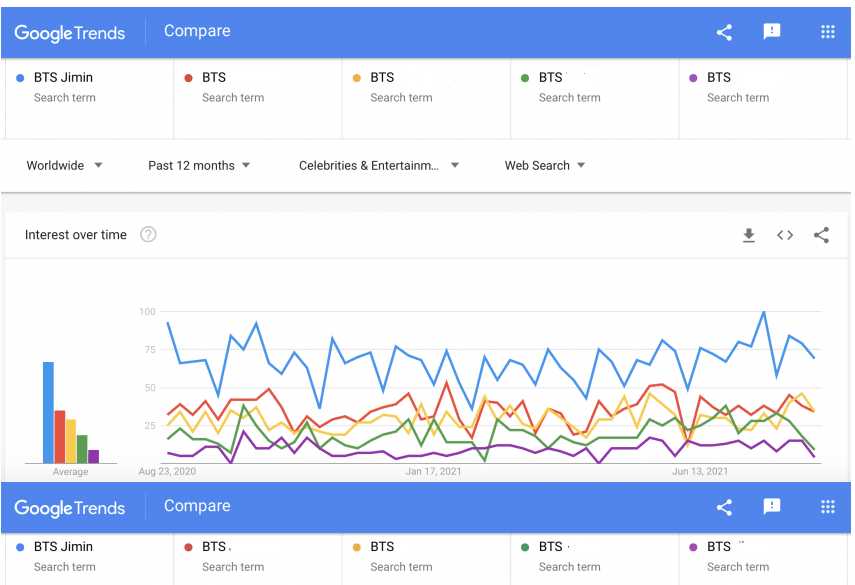Click the Jun 13, 2021 axis date
The image size is (855, 585).
coord(700,471)
